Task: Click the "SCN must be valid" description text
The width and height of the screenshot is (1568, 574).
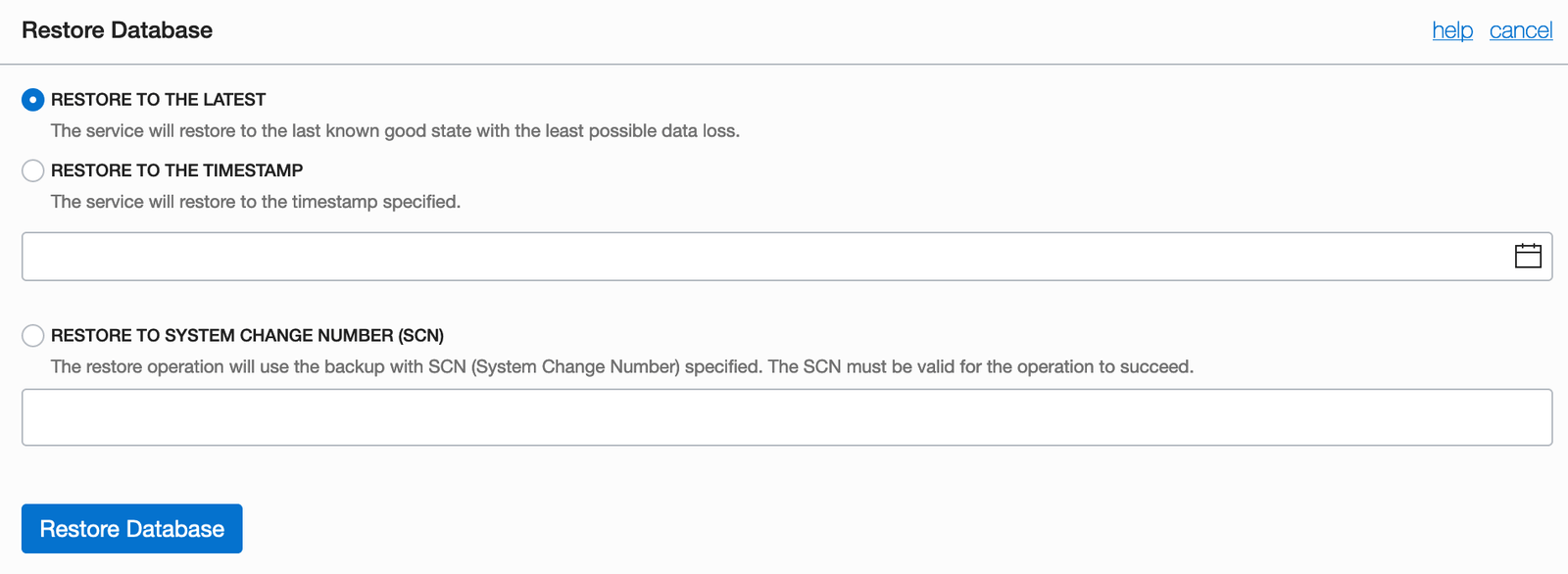Action: click(x=980, y=367)
